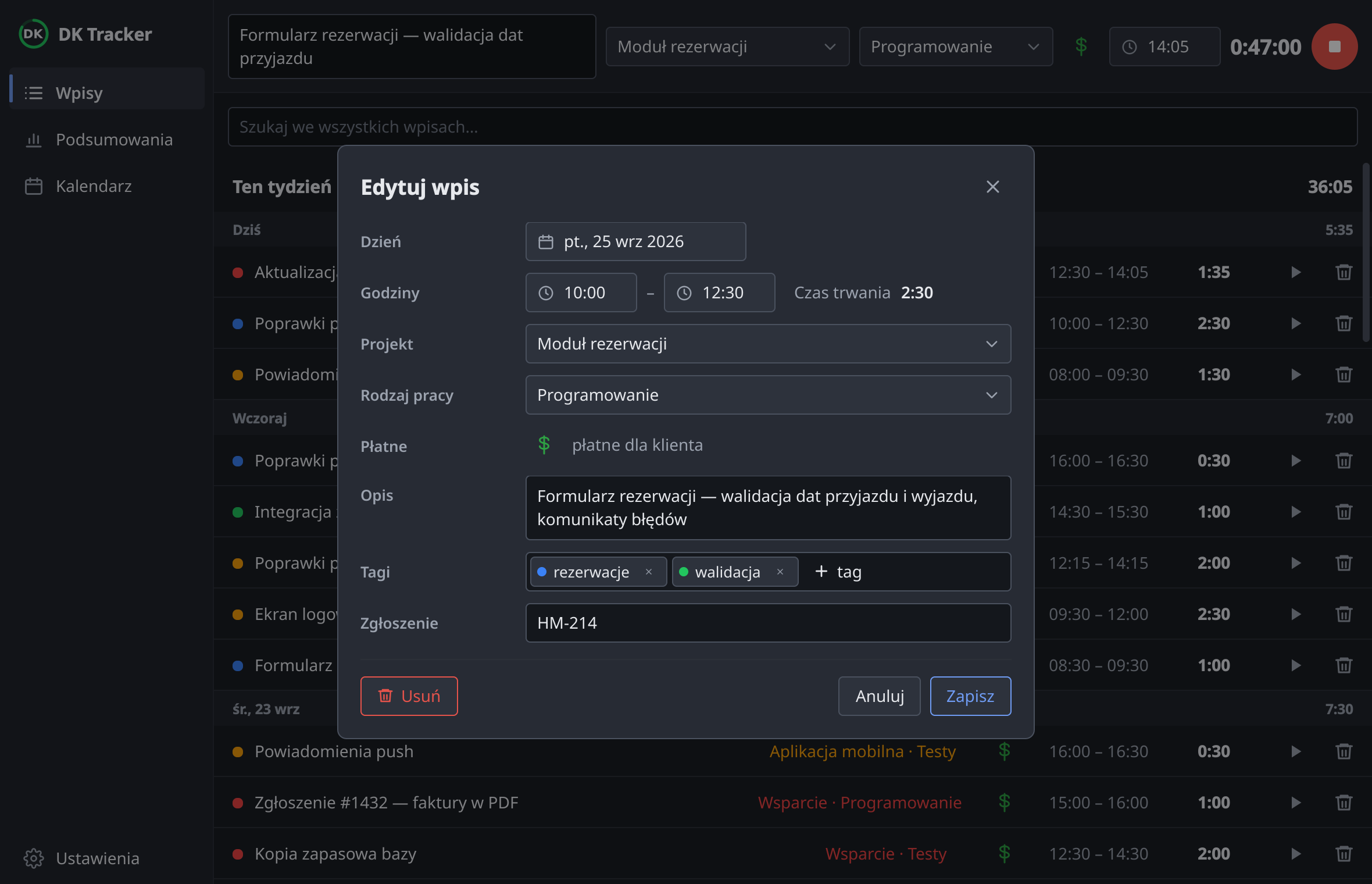Delete entry 12:30 – 14:05 with trash icon

pos(1344,272)
